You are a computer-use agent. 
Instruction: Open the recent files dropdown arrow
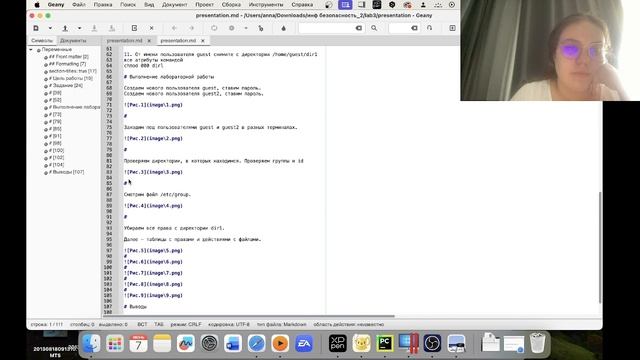coord(80,28)
